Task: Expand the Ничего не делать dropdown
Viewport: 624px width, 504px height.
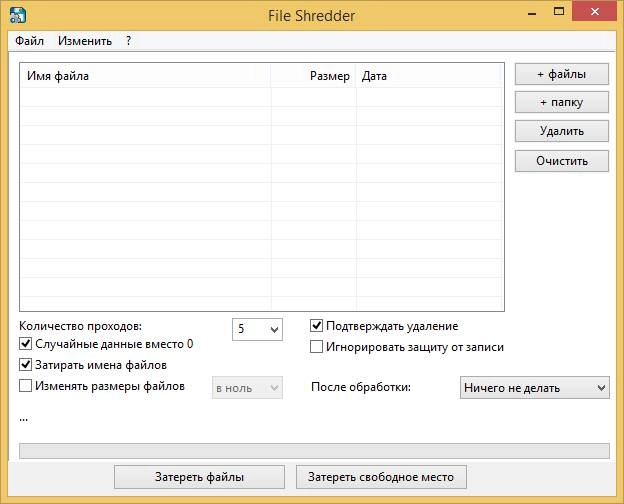Action: coord(534,388)
